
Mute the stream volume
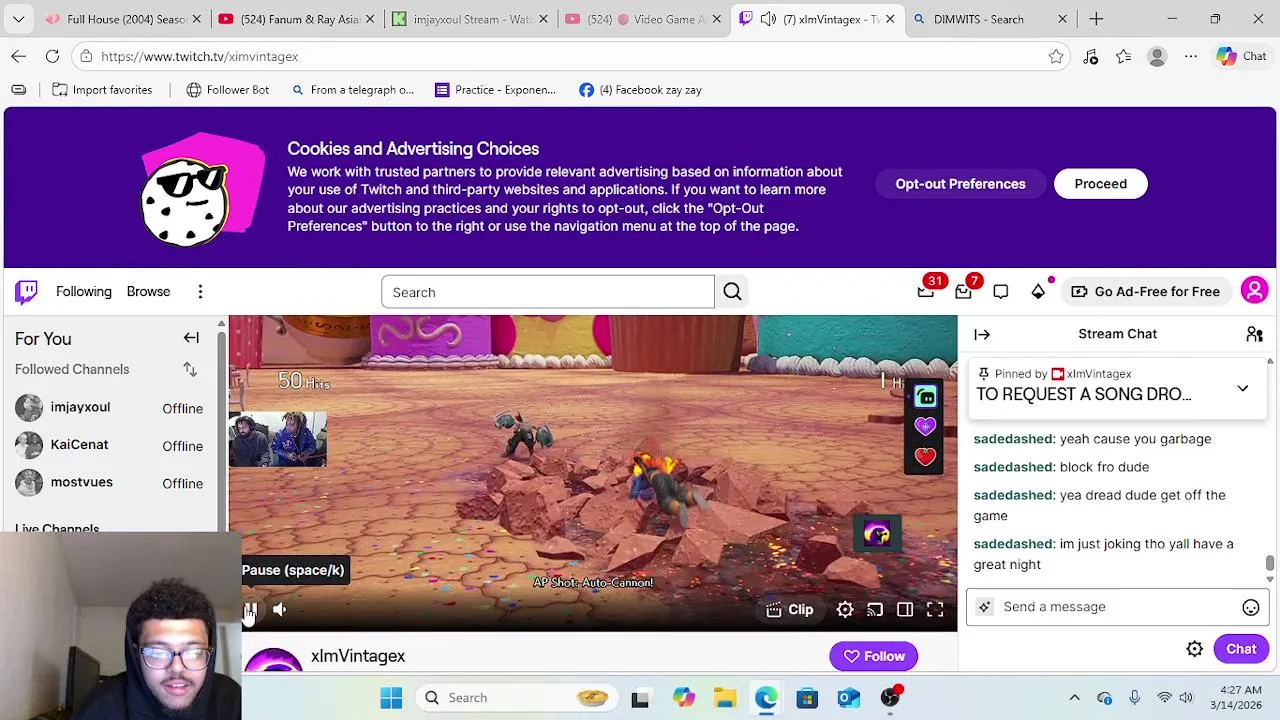[280, 610]
